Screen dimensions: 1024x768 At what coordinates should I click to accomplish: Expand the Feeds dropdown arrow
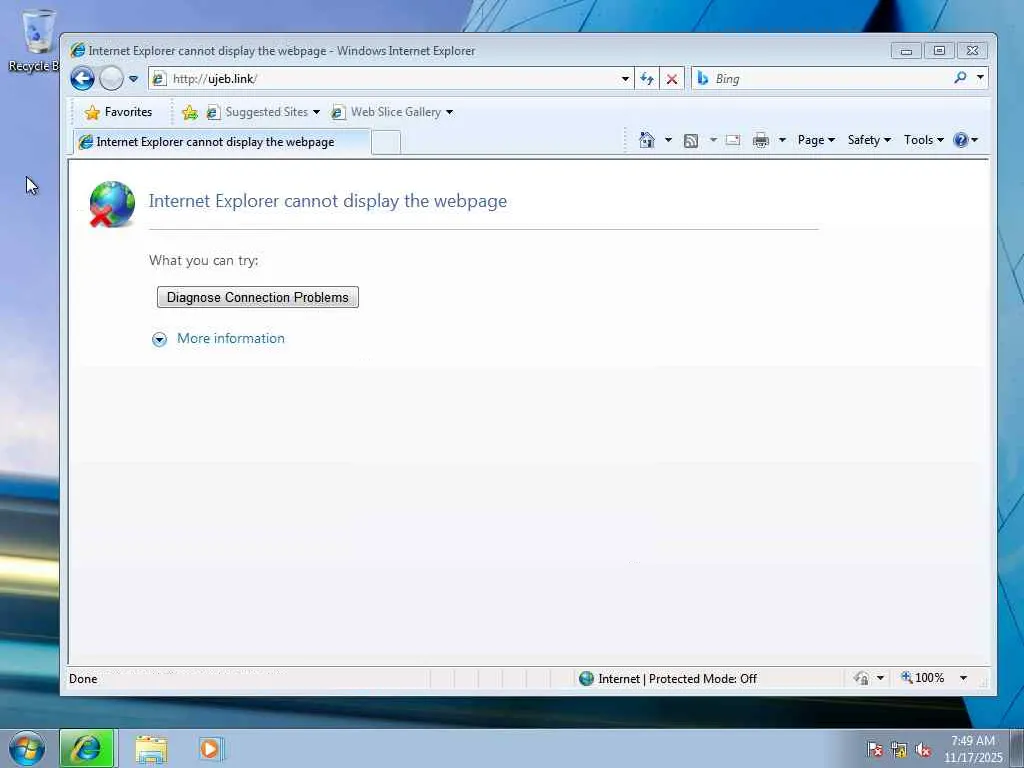click(x=713, y=140)
